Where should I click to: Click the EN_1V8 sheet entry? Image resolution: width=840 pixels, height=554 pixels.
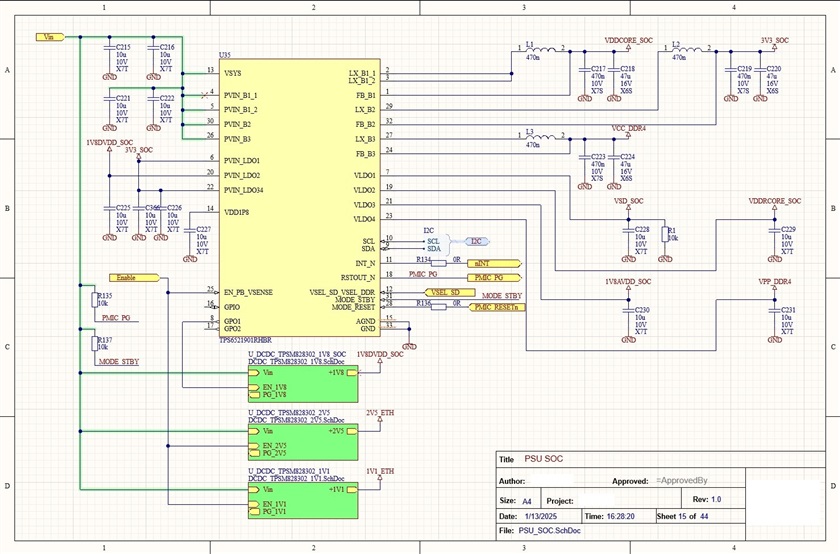coord(268,387)
